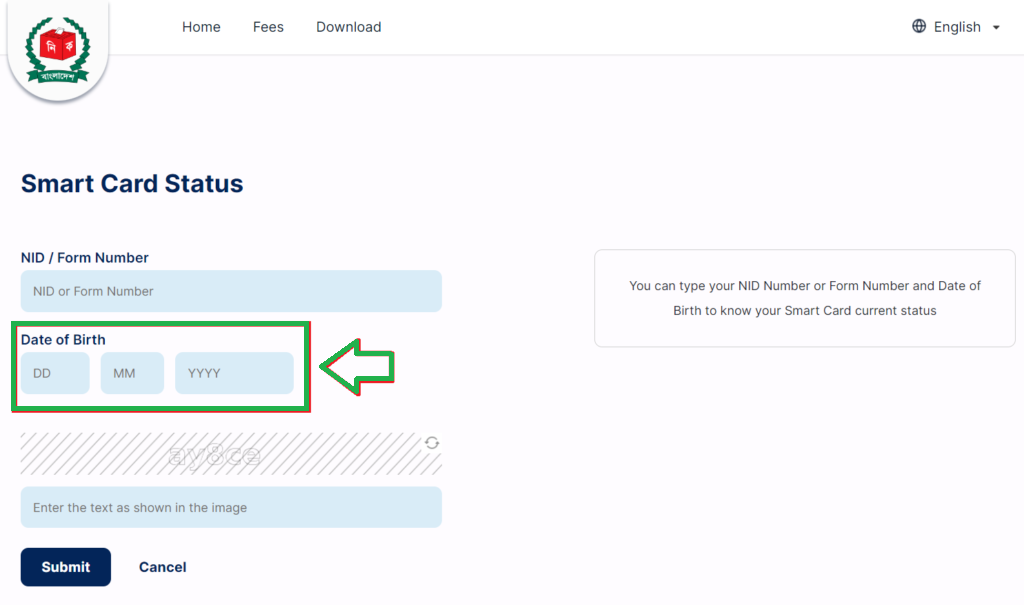Select the YYYY year input
The image size is (1024, 605).
pyautogui.click(x=234, y=373)
